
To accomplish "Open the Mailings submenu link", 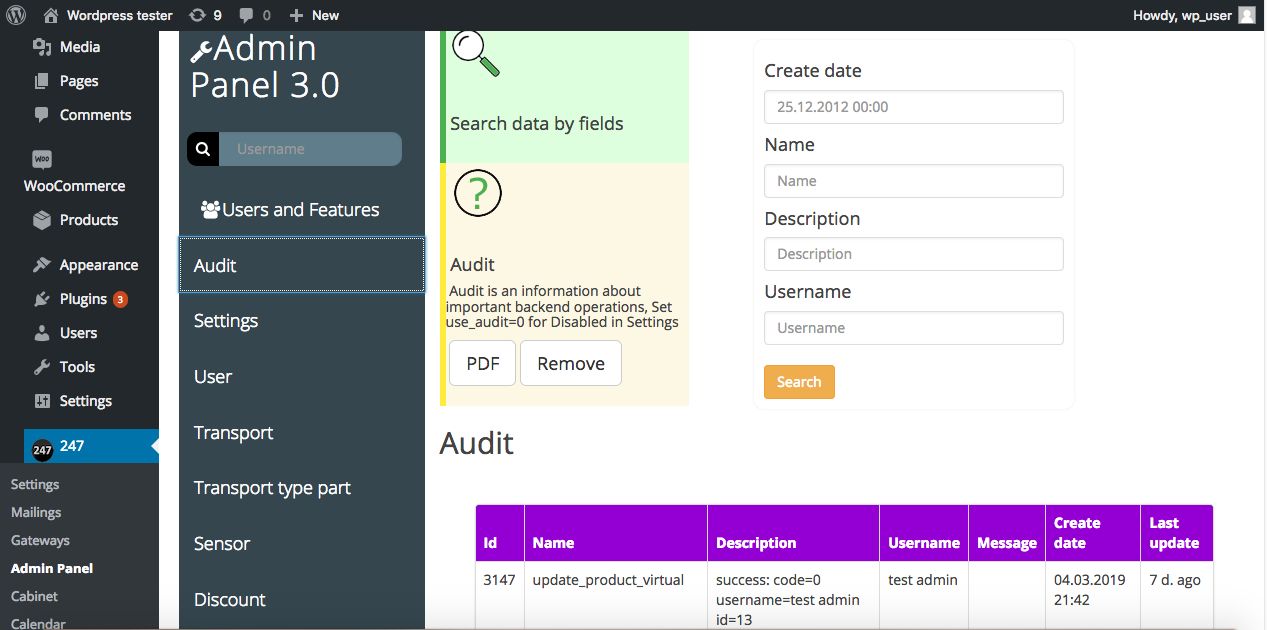I will click(x=36, y=512).
